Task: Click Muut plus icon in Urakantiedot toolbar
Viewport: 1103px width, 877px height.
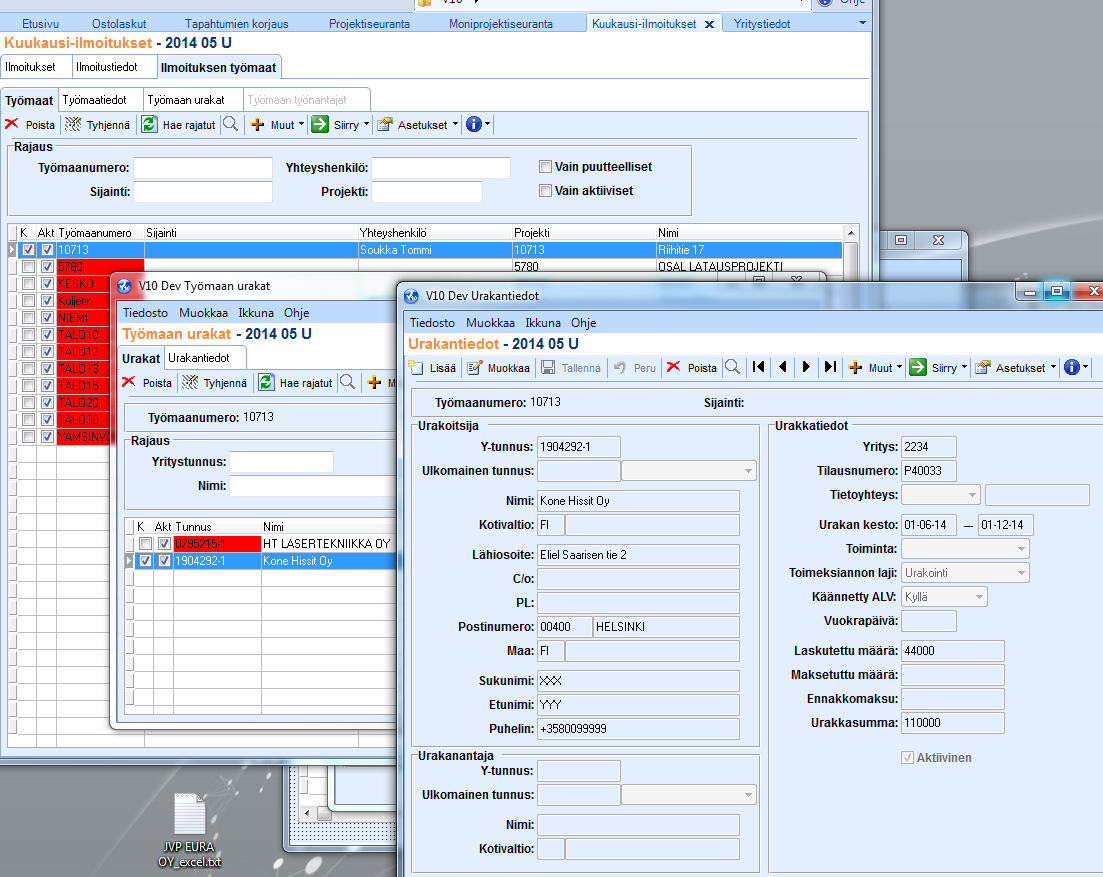Action: pos(855,367)
